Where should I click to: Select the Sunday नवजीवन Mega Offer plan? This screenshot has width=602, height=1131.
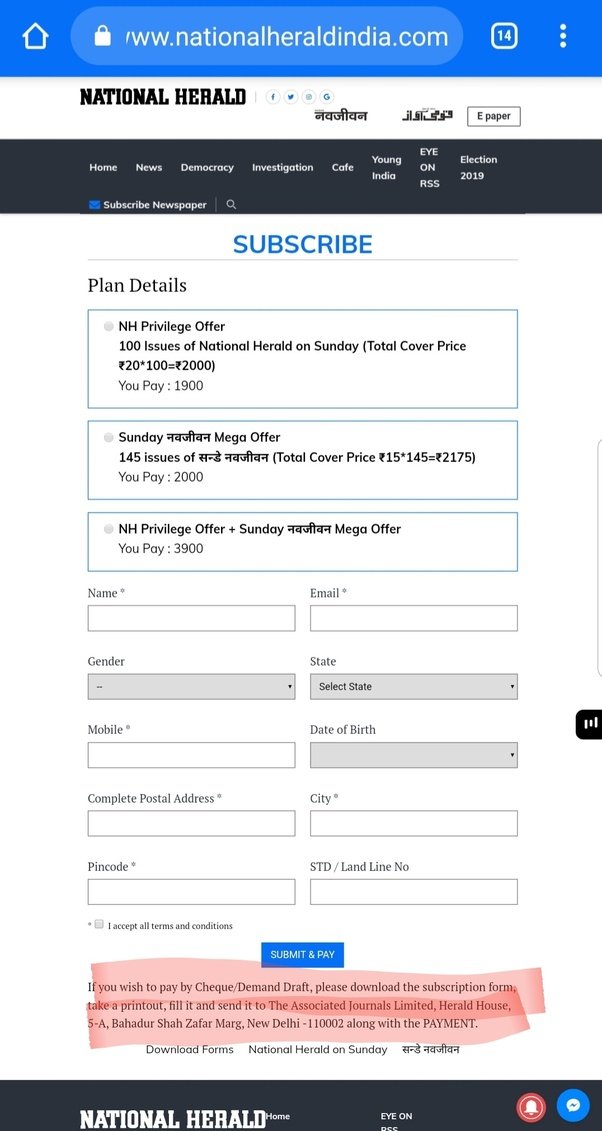pos(108,437)
